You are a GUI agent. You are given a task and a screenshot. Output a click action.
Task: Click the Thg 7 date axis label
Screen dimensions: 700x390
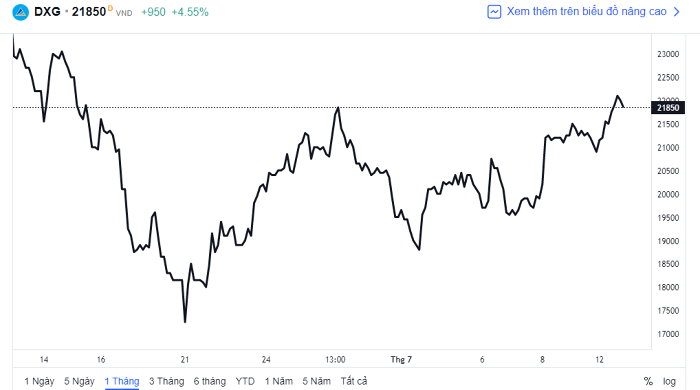pyautogui.click(x=401, y=360)
